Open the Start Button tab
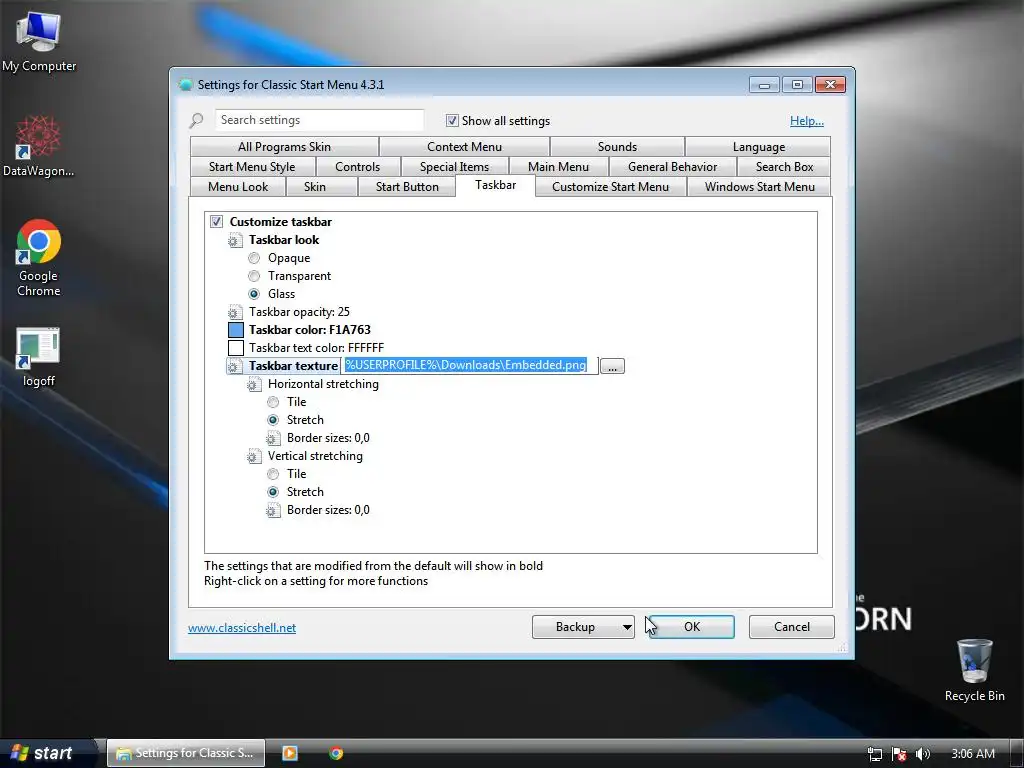1024x768 pixels. 407,187
